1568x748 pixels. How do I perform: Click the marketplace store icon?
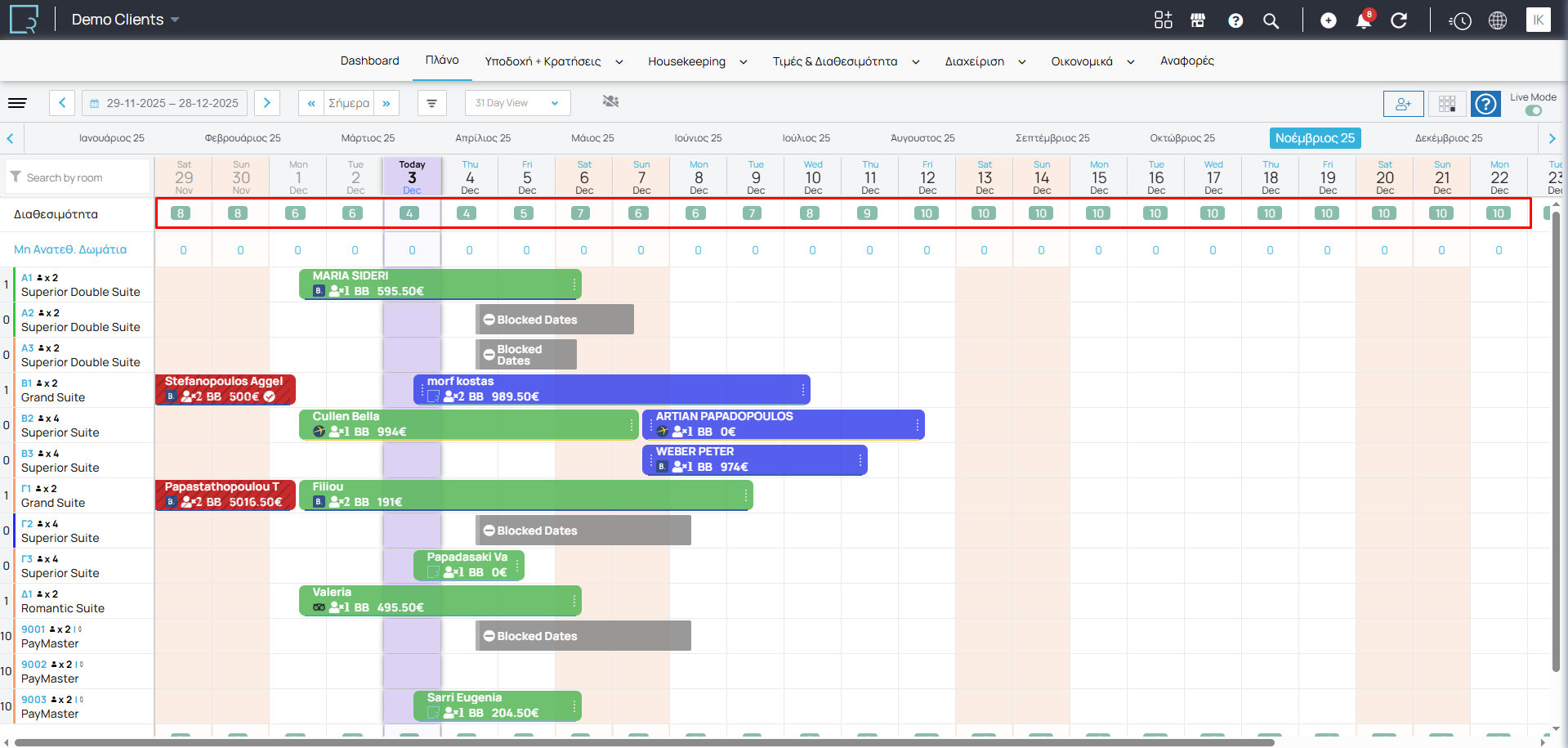(1198, 20)
